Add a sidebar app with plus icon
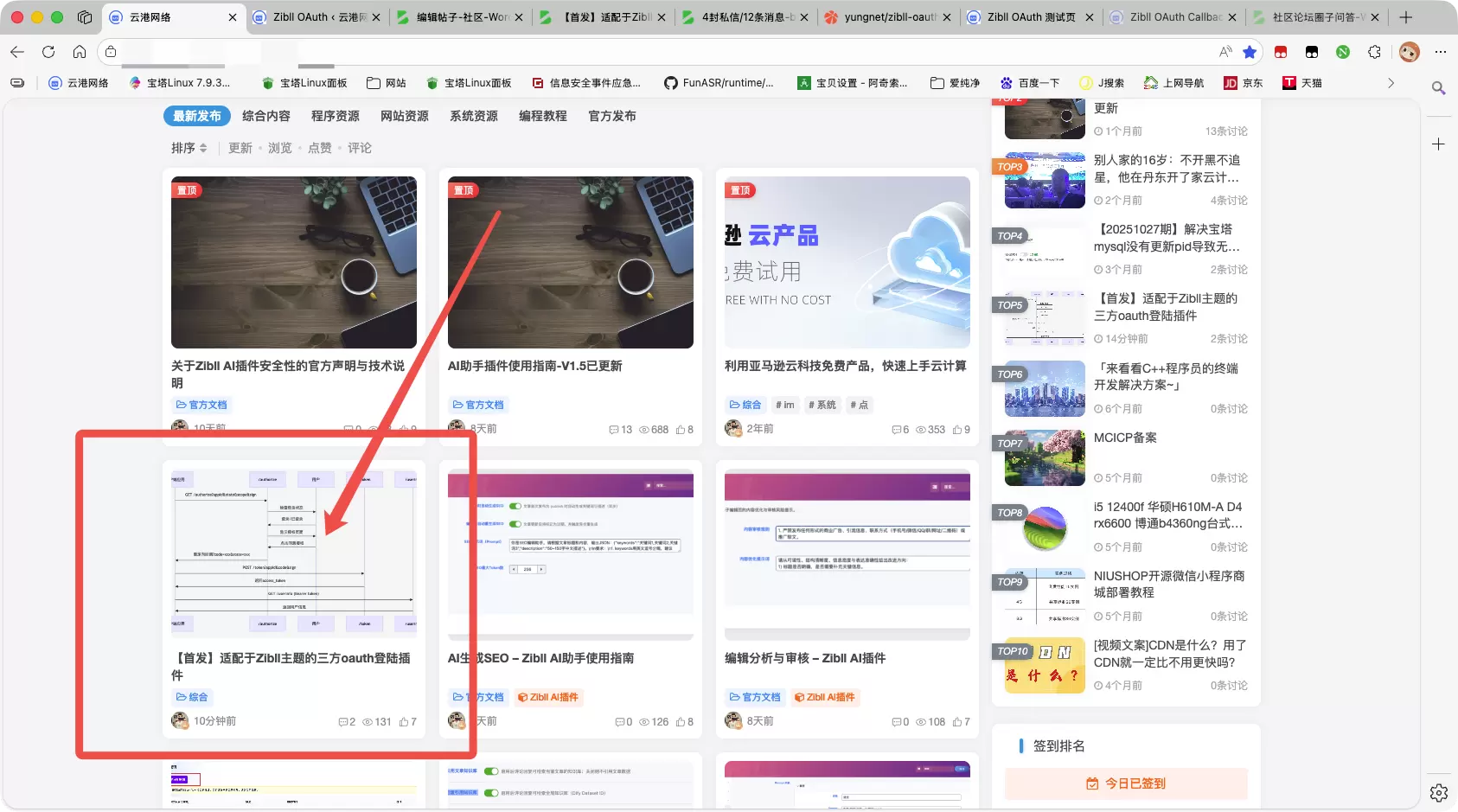The image size is (1458, 812). [1439, 144]
